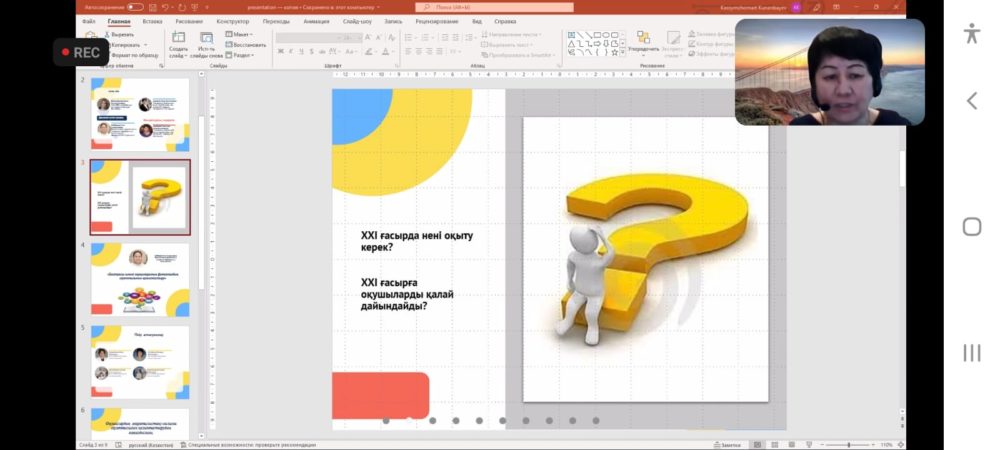Select slide 4 thumbnail
The image size is (1000, 450).
[x=140, y=279]
